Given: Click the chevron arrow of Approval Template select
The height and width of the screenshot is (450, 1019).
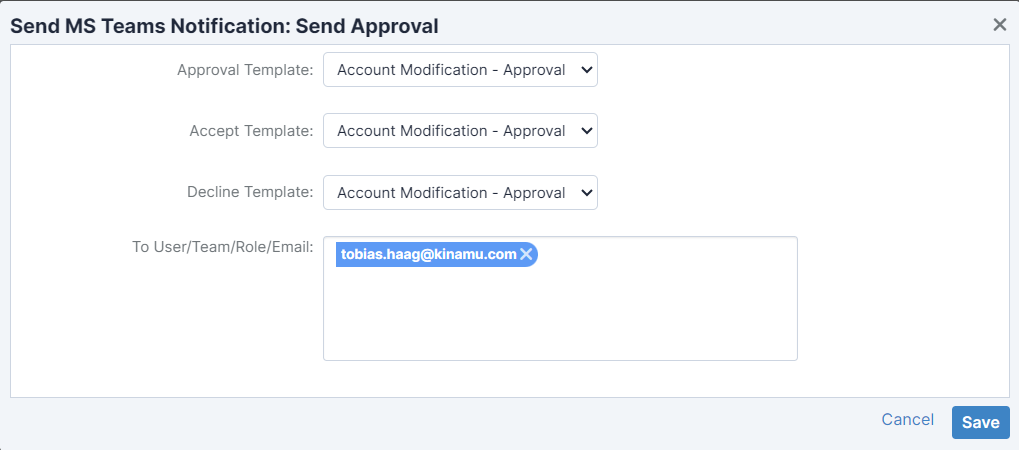Looking at the screenshot, I should [x=586, y=70].
